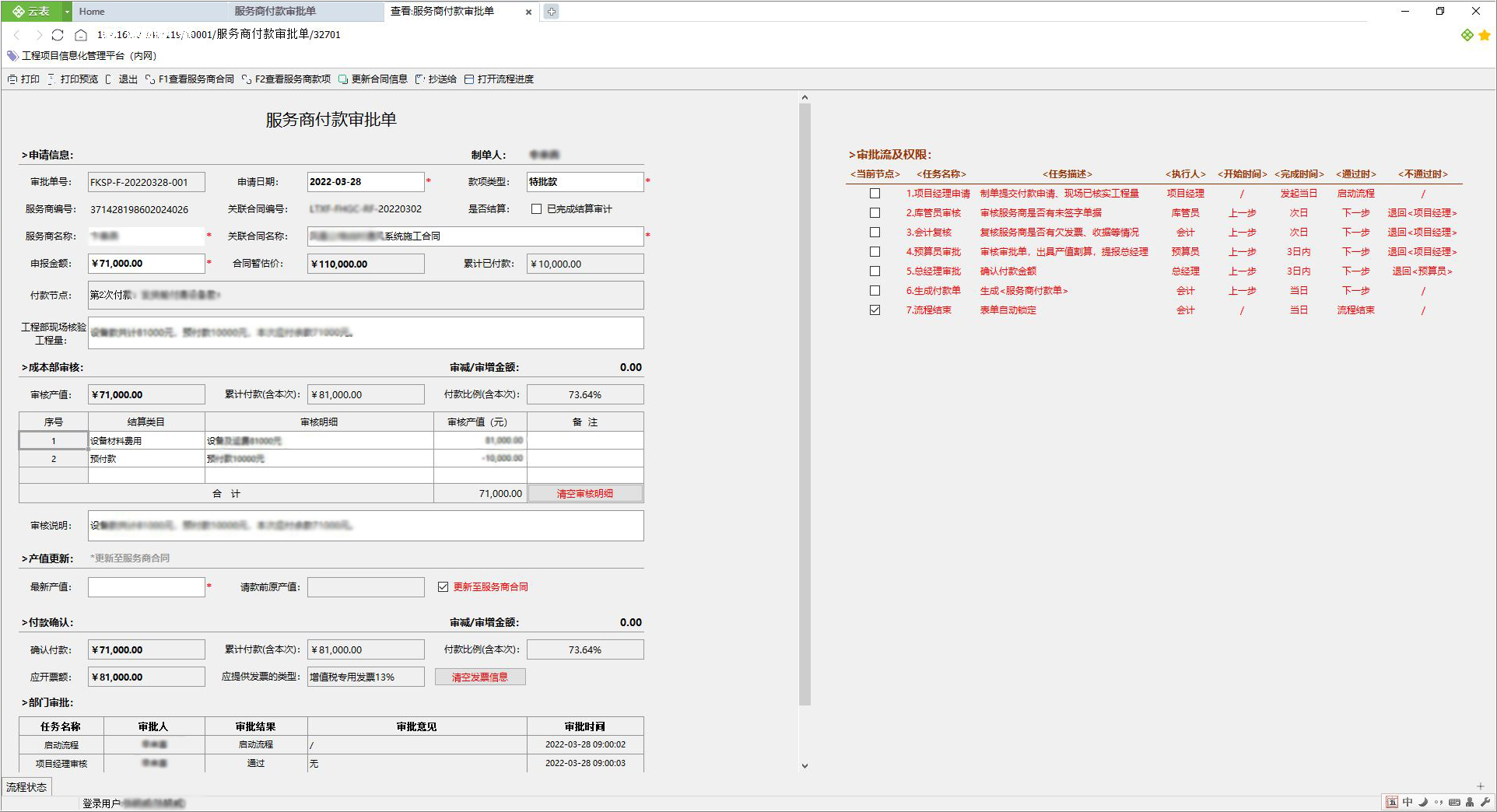This screenshot has height=812, width=1497.
Task: Click the form scroll up arrow
Action: click(805, 98)
